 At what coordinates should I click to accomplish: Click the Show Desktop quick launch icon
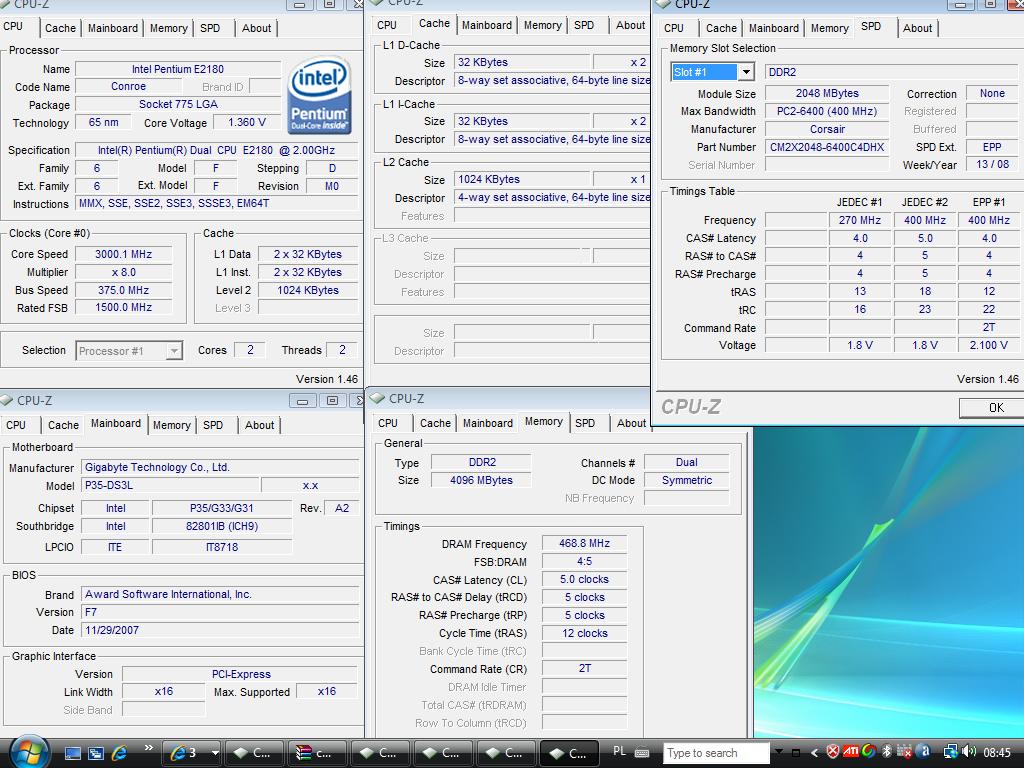(x=72, y=753)
